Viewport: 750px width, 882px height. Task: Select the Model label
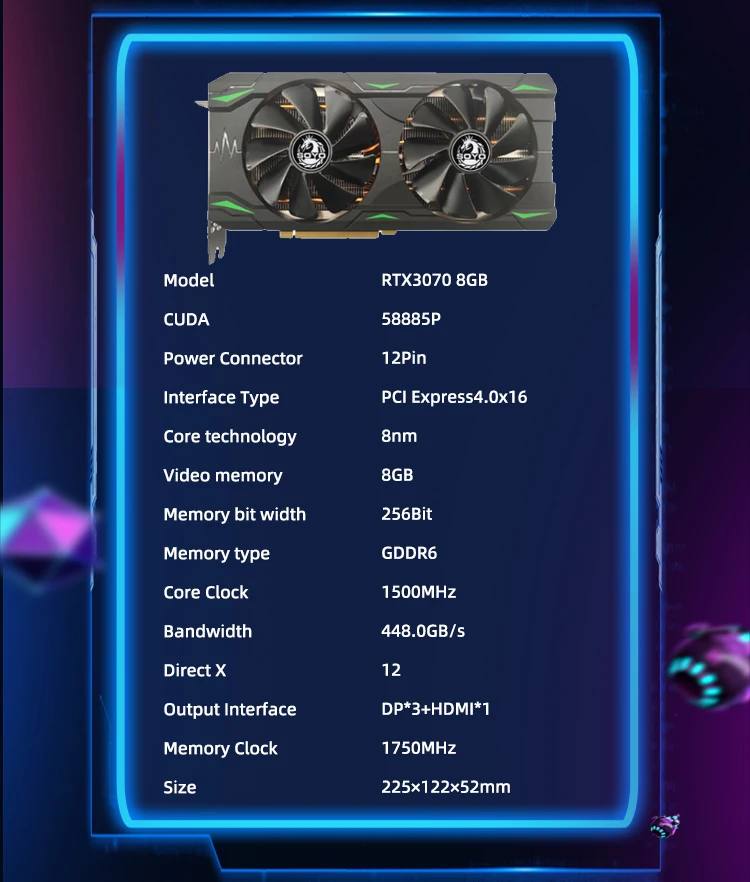pos(188,281)
